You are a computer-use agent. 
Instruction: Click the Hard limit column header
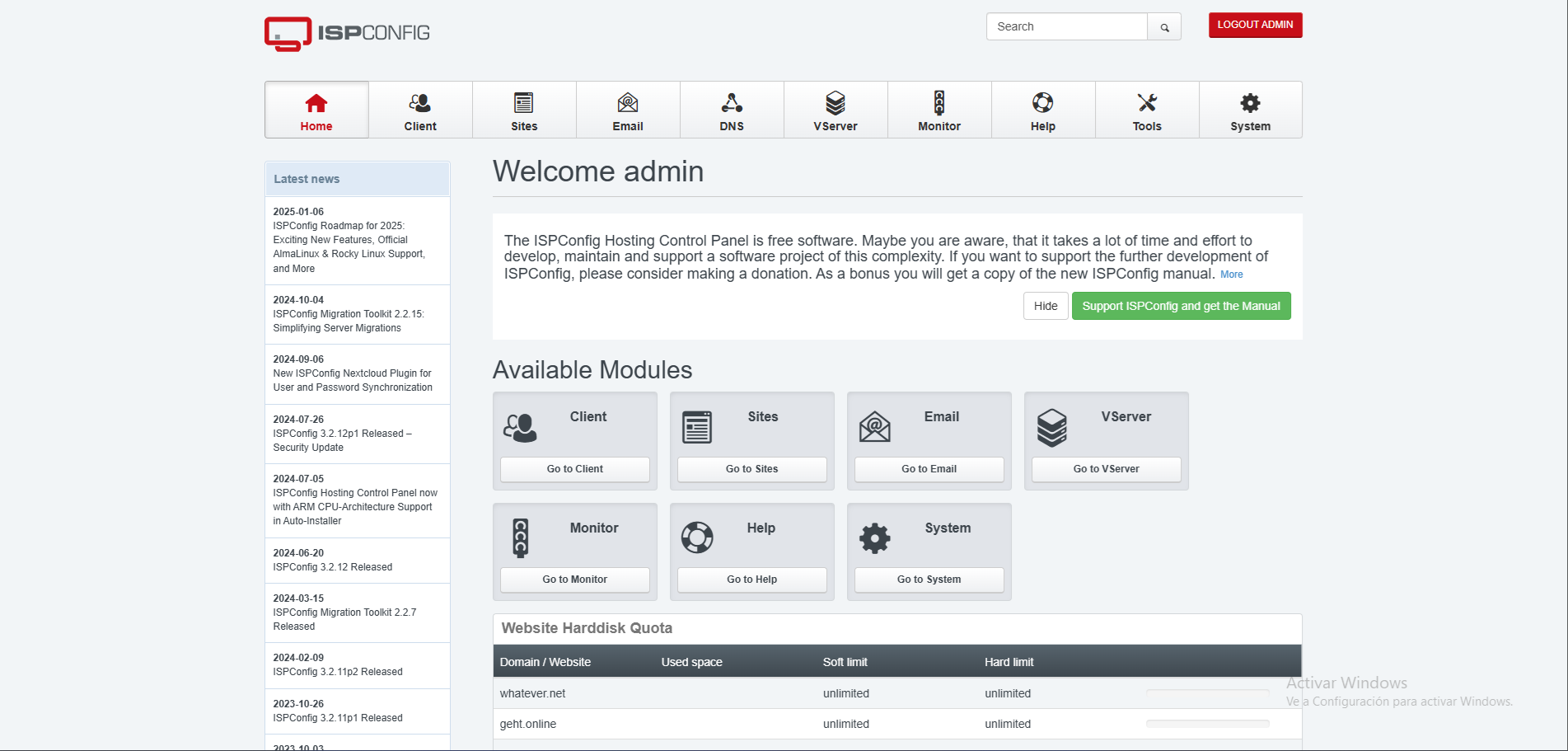point(1009,662)
